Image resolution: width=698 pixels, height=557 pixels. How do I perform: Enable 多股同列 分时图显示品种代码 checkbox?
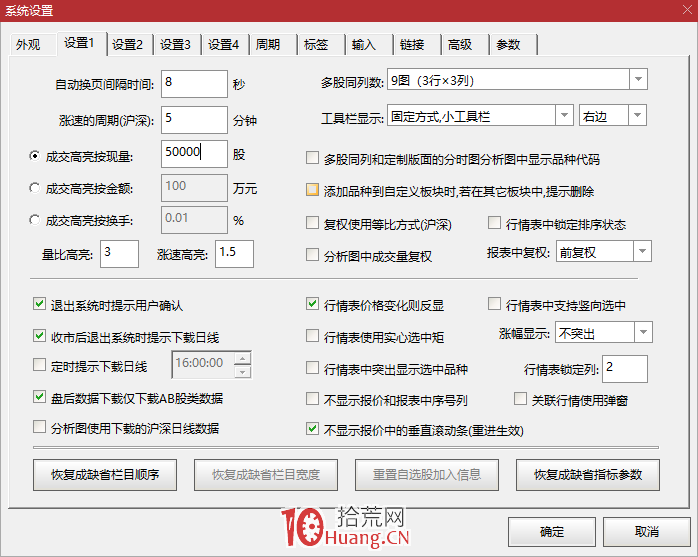312,158
